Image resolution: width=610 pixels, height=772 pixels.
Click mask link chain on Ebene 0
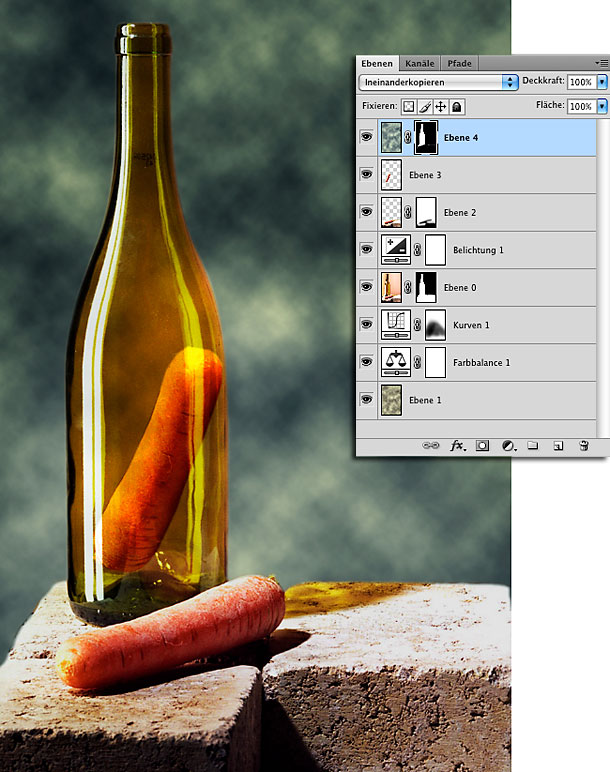408,287
